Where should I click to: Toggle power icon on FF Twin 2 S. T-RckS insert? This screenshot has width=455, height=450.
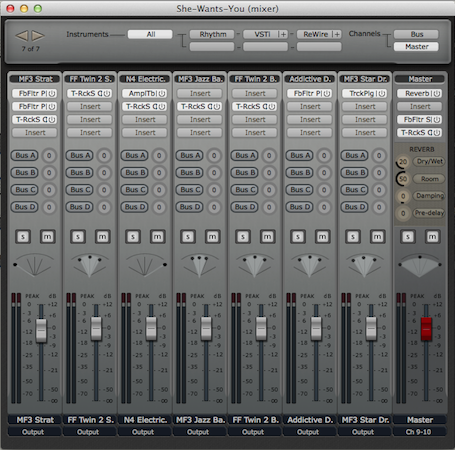[x=107, y=94]
